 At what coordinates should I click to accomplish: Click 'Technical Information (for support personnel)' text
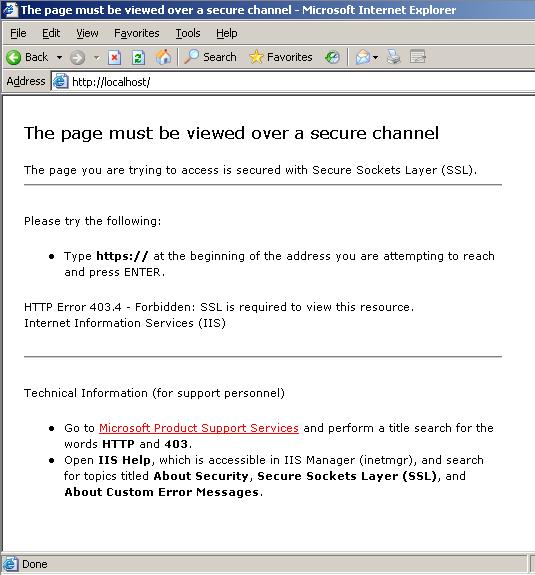(154, 393)
